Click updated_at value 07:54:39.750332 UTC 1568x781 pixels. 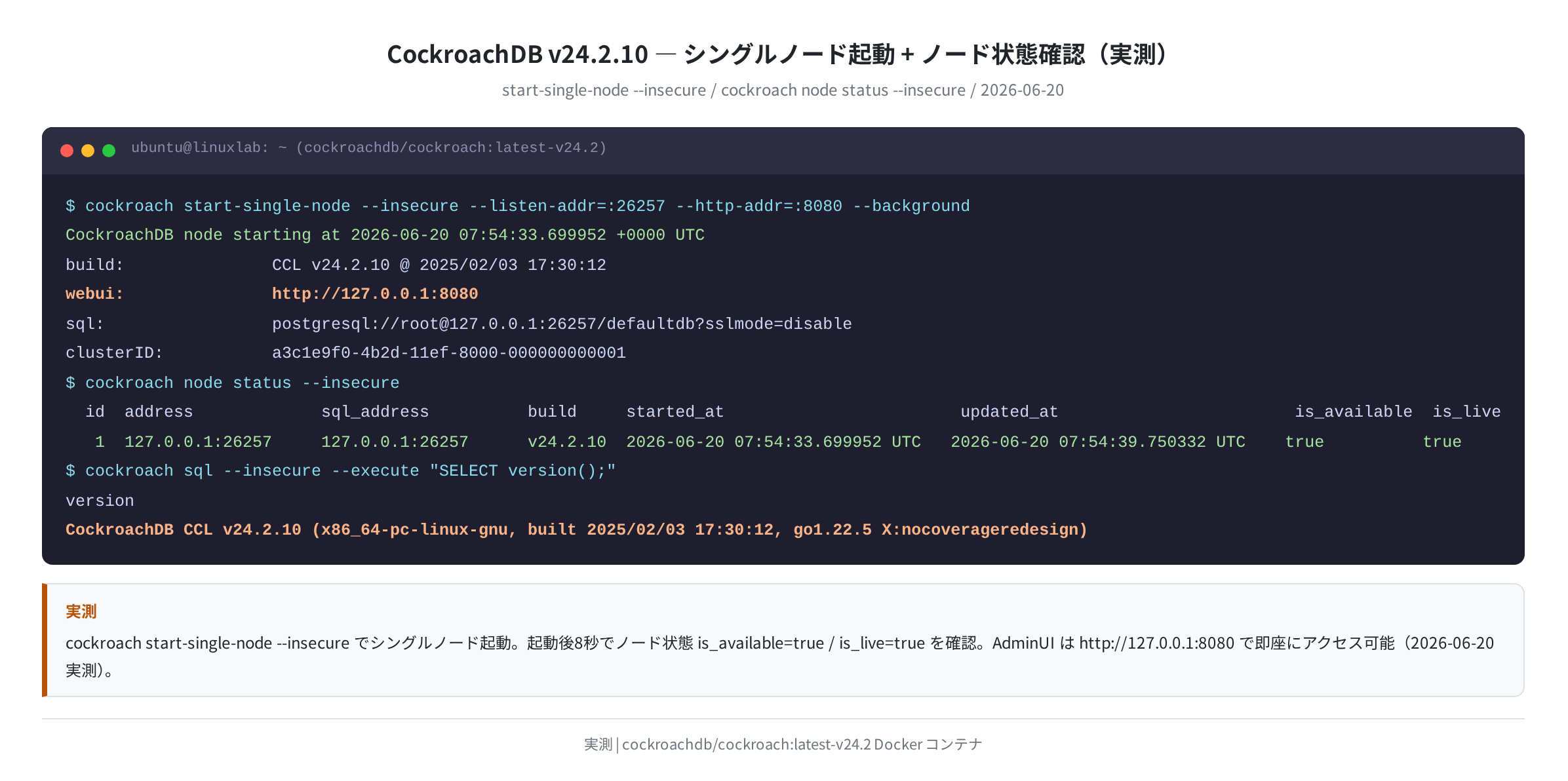[x=1098, y=442]
